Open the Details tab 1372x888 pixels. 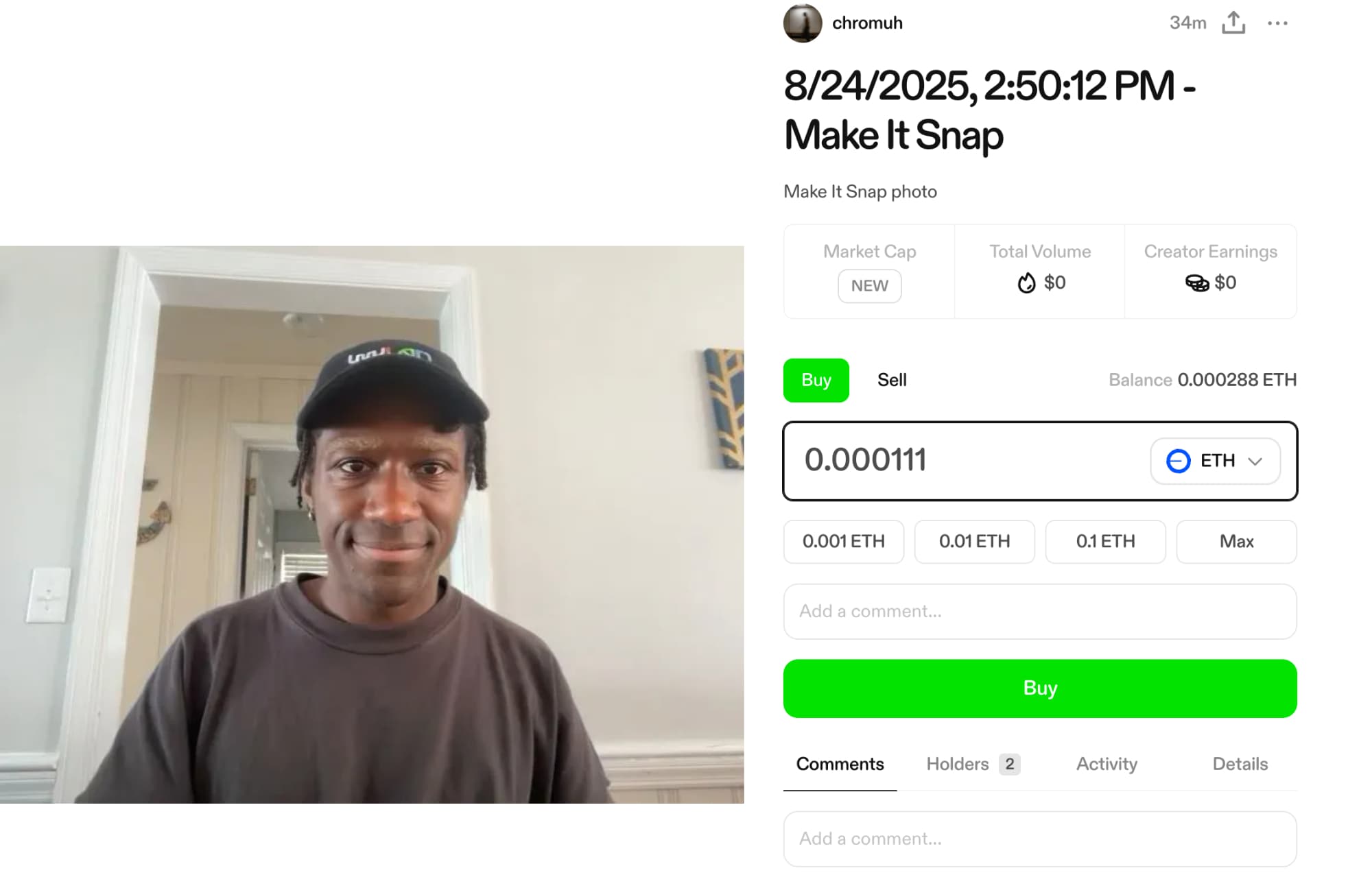click(1240, 764)
